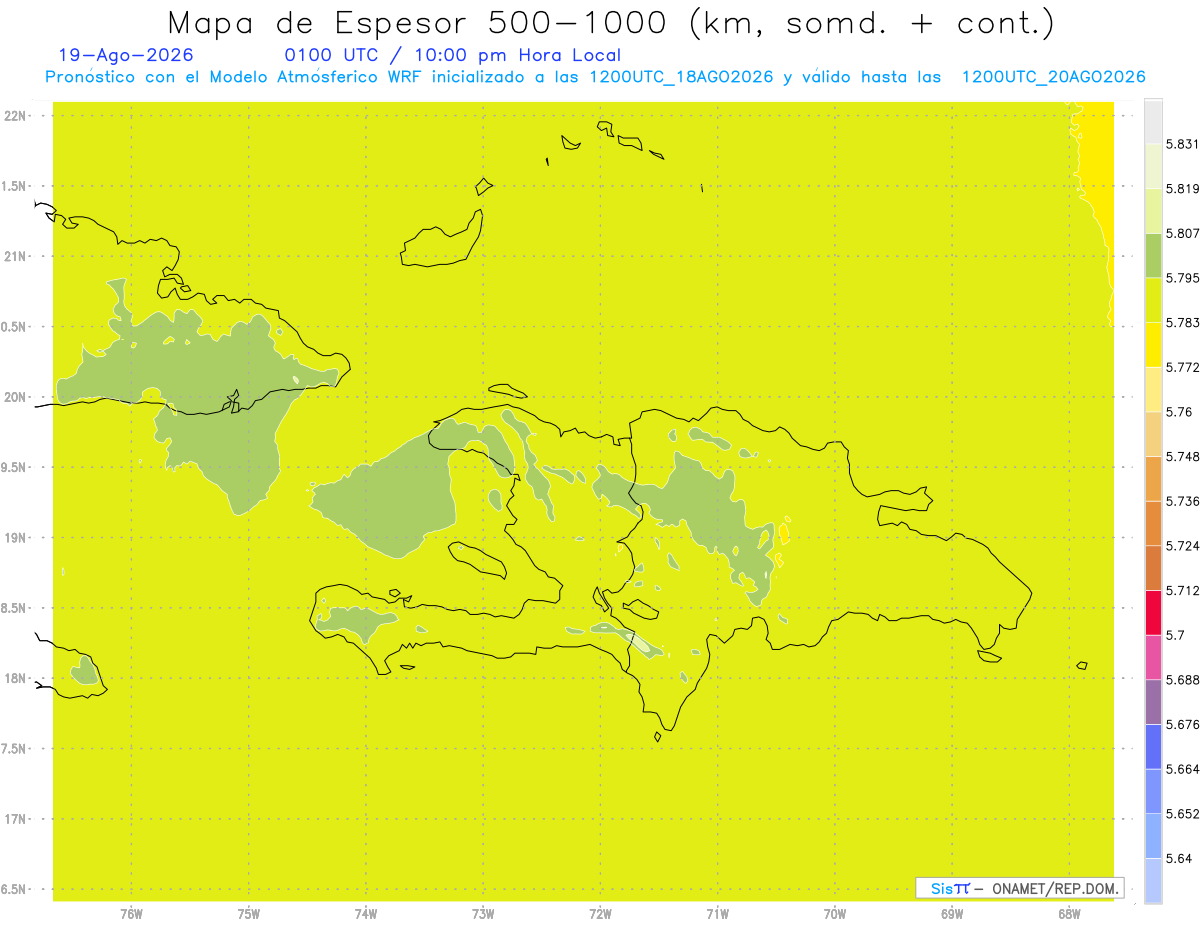Select the date text "19-Ago-2026"
This screenshot has width=1200, height=927.
pyautogui.click(x=127, y=55)
